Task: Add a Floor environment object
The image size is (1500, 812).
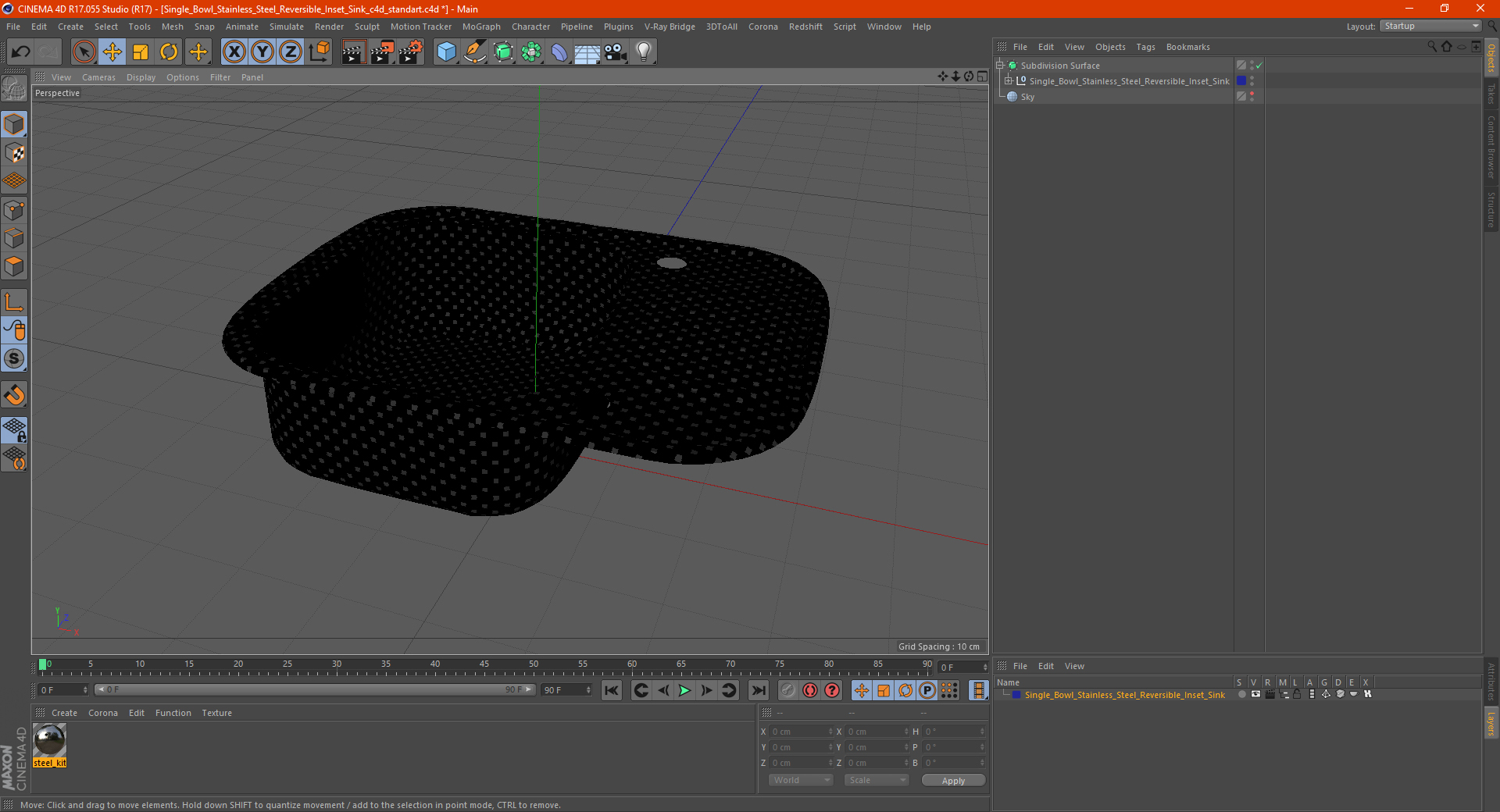Action: click(587, 52)
